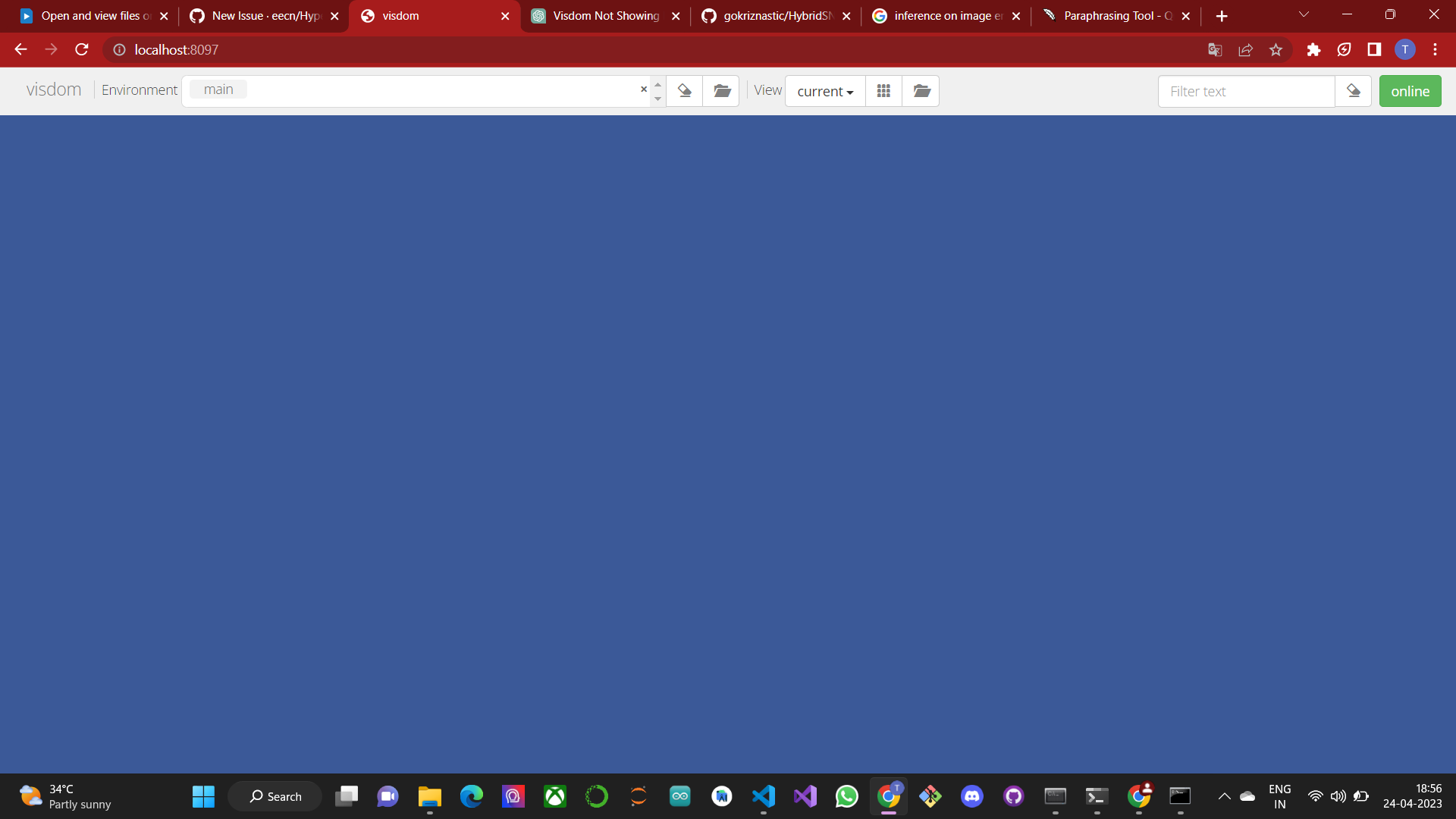
Task: Open Visual Studio Code from the taskbar
Action: click(764, 796)
